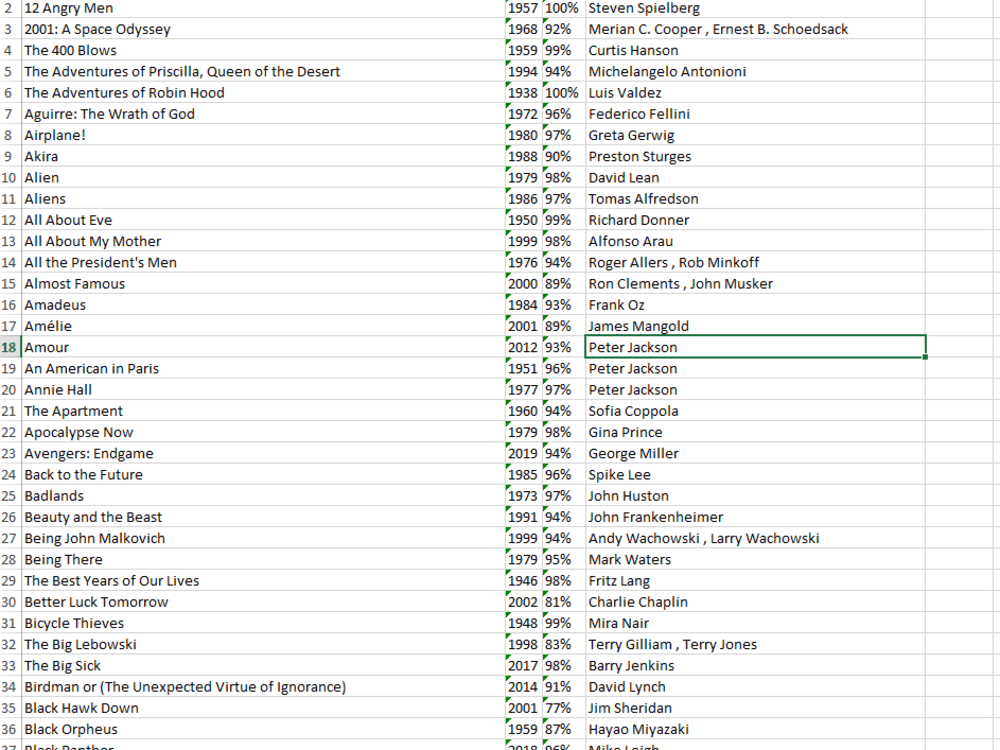Click the Roger Allers, Rob Minkoff cell
The image size is (1000, 750).
click(755, 262)
